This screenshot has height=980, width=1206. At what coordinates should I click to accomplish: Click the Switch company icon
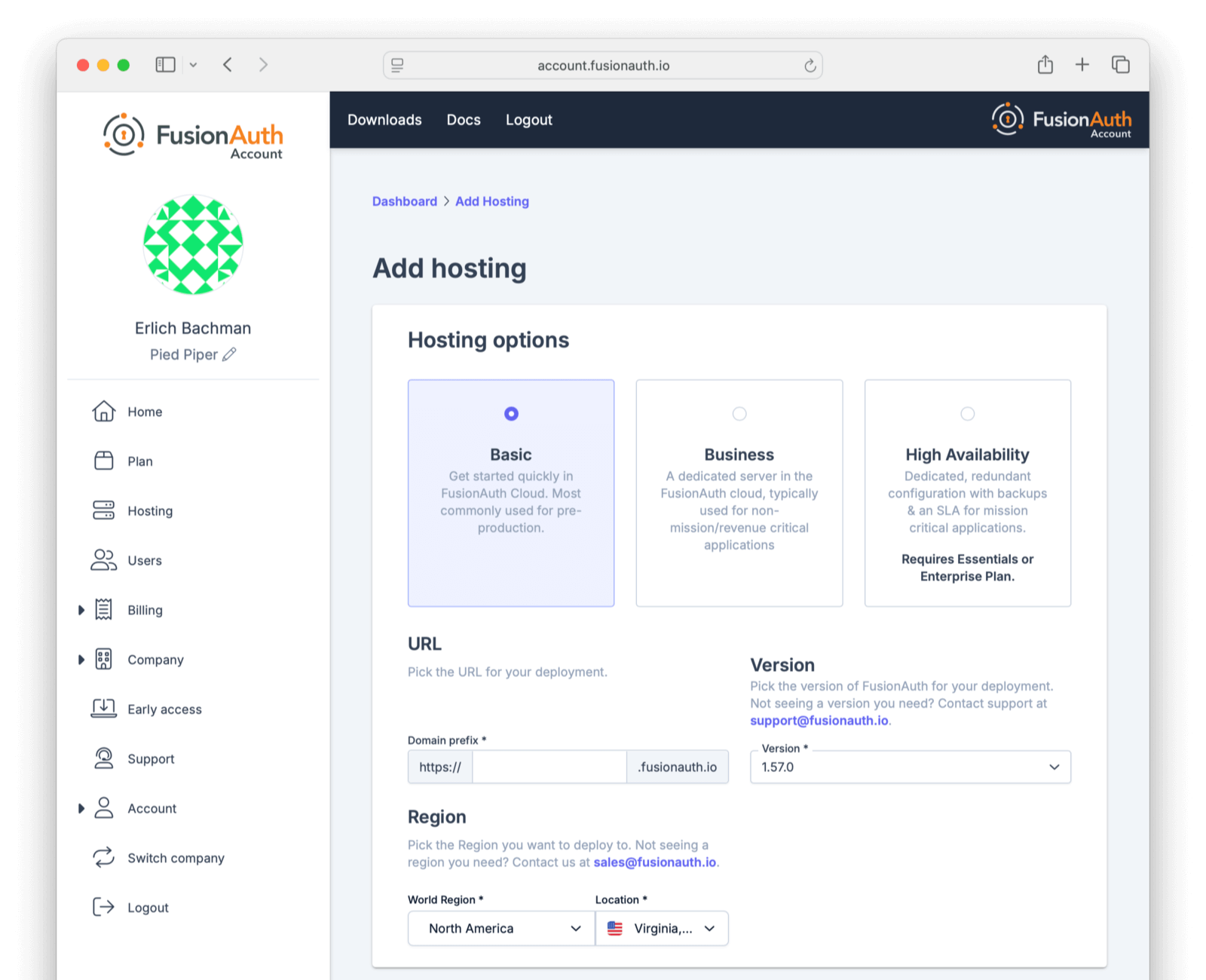point(103,858)
